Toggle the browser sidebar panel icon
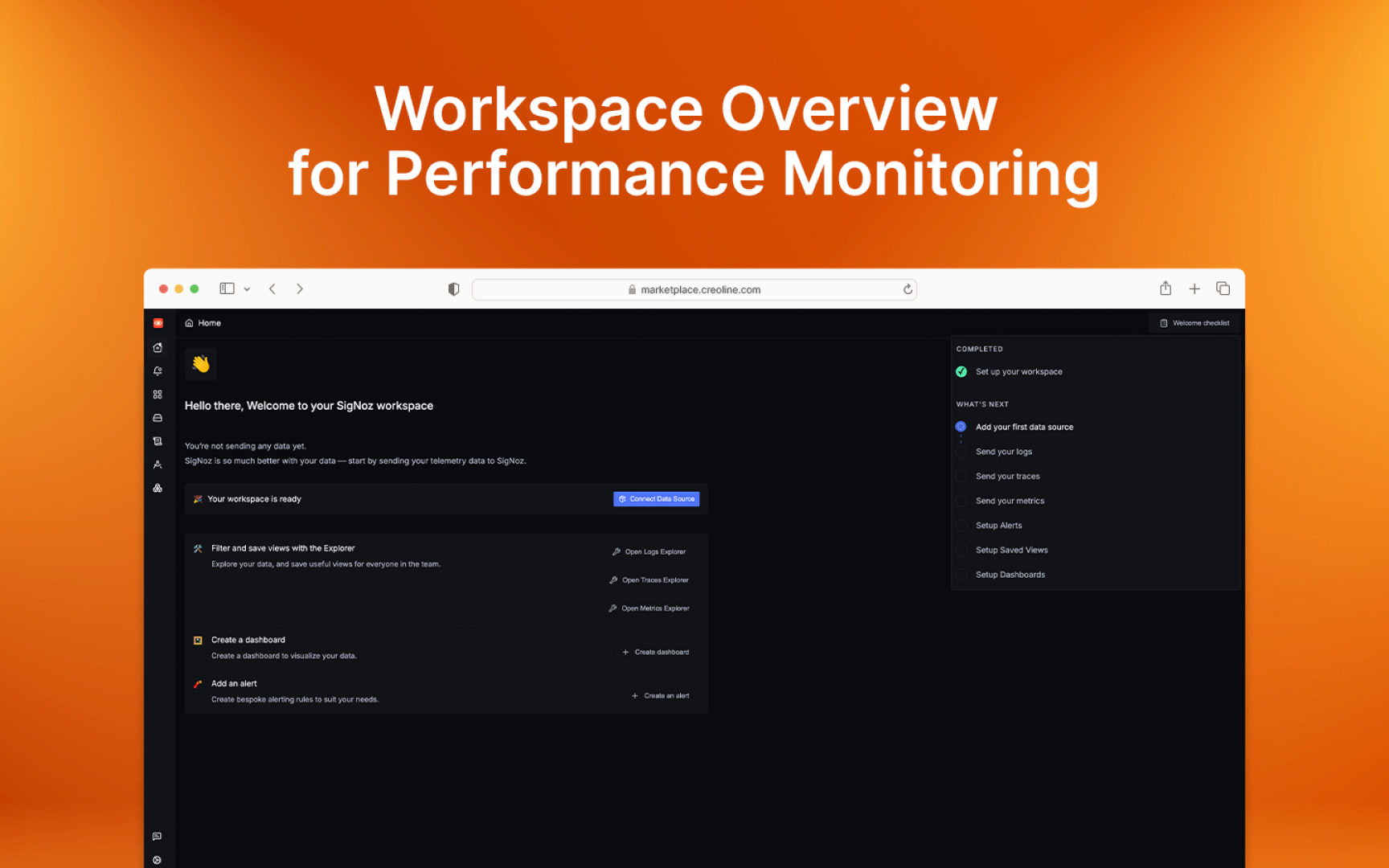Screen dimensions: 1389x868 [227, 289]
